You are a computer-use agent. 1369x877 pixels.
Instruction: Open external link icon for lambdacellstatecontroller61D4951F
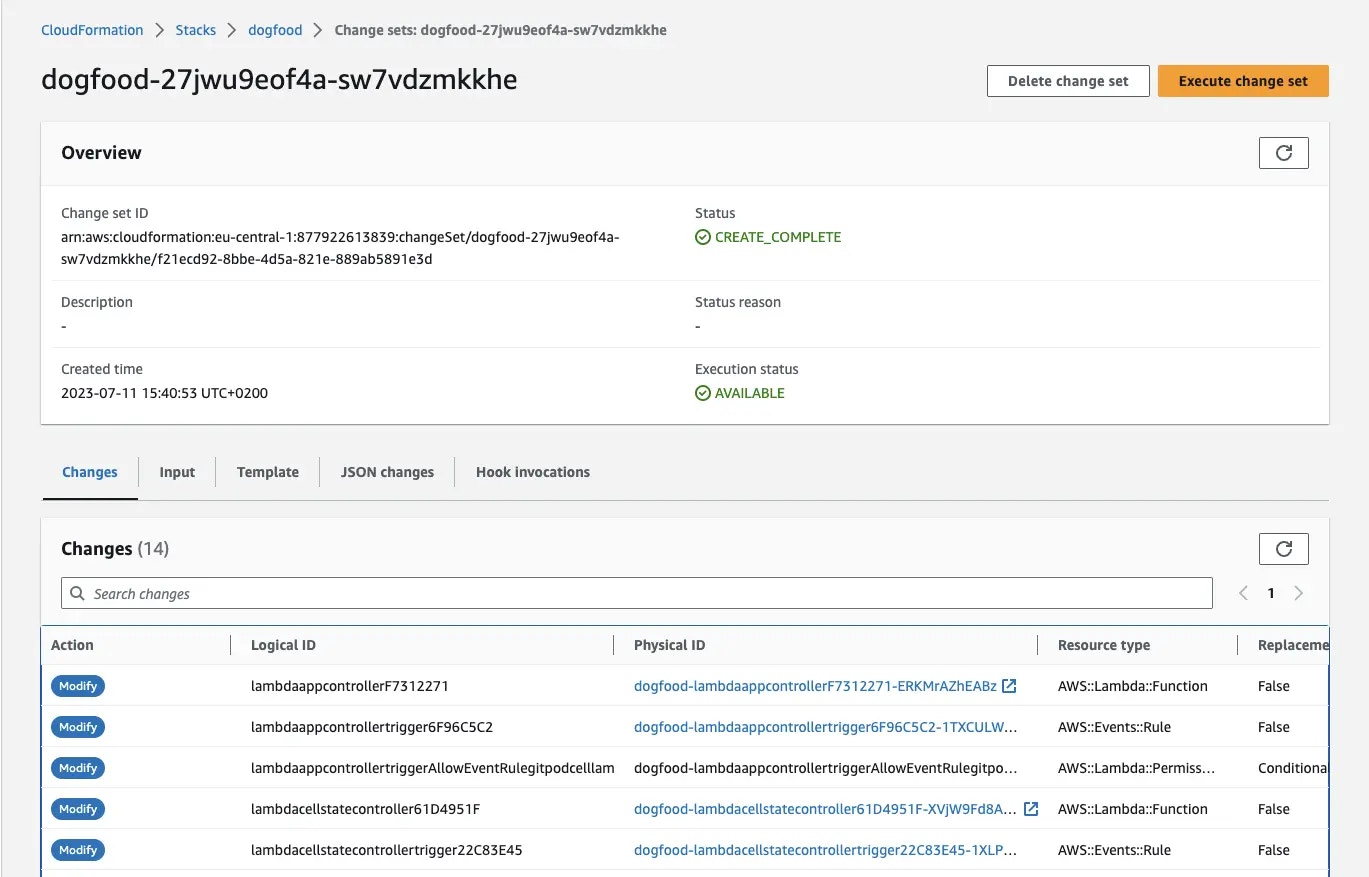click(x=1031, y=809)
